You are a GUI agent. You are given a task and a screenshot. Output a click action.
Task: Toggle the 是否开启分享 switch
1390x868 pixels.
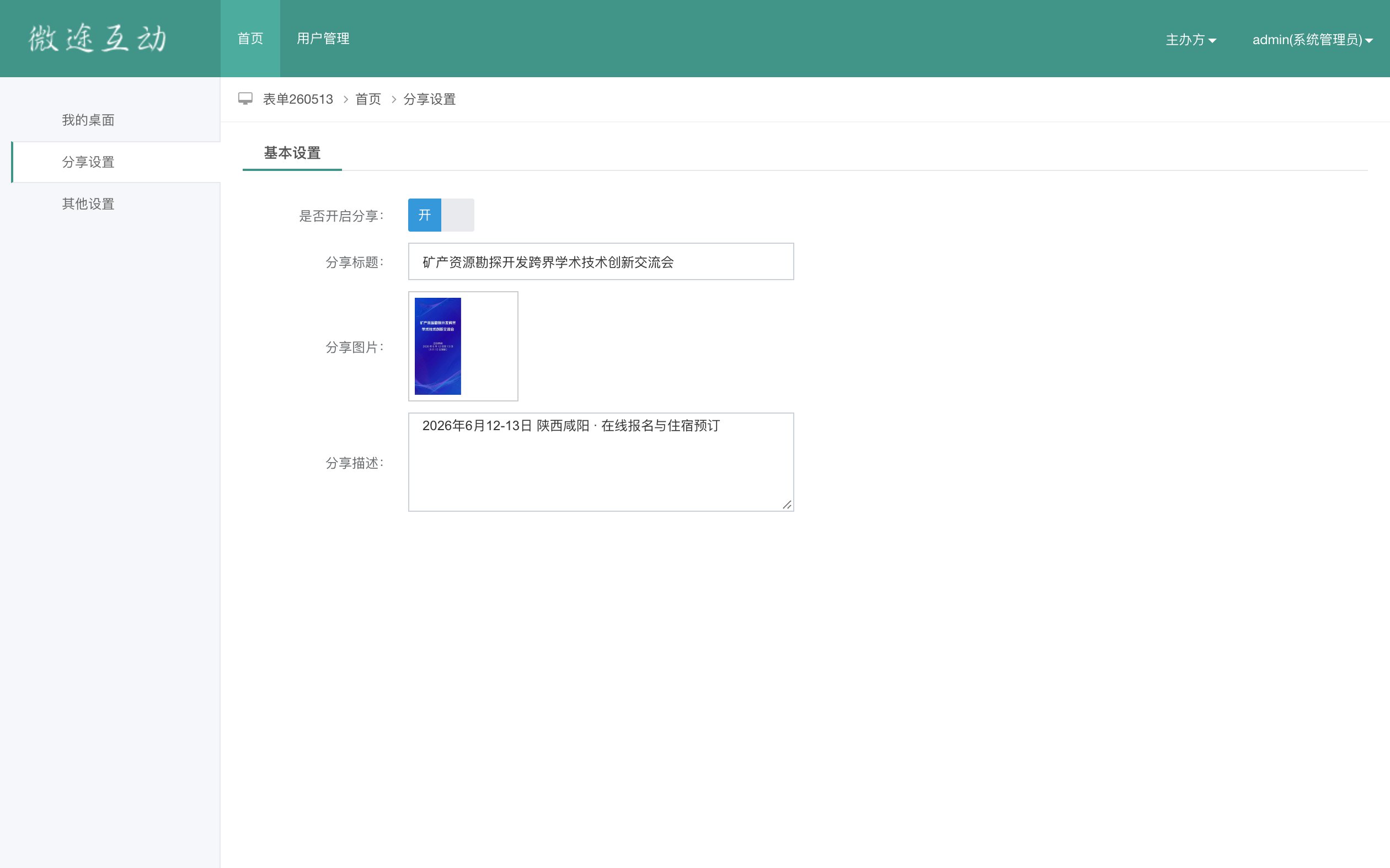click(441, 215)
